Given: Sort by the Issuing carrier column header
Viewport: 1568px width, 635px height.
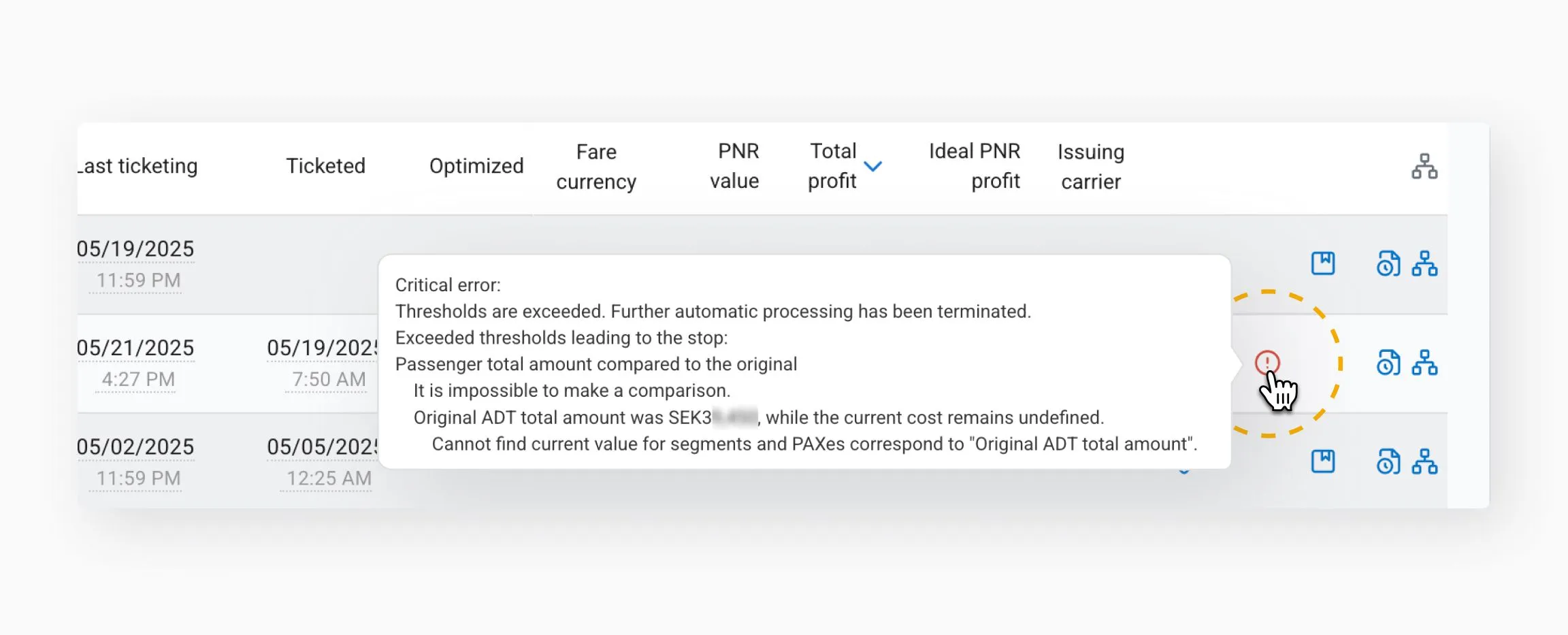Looking at the screenshot, I should pos(1090,166).
